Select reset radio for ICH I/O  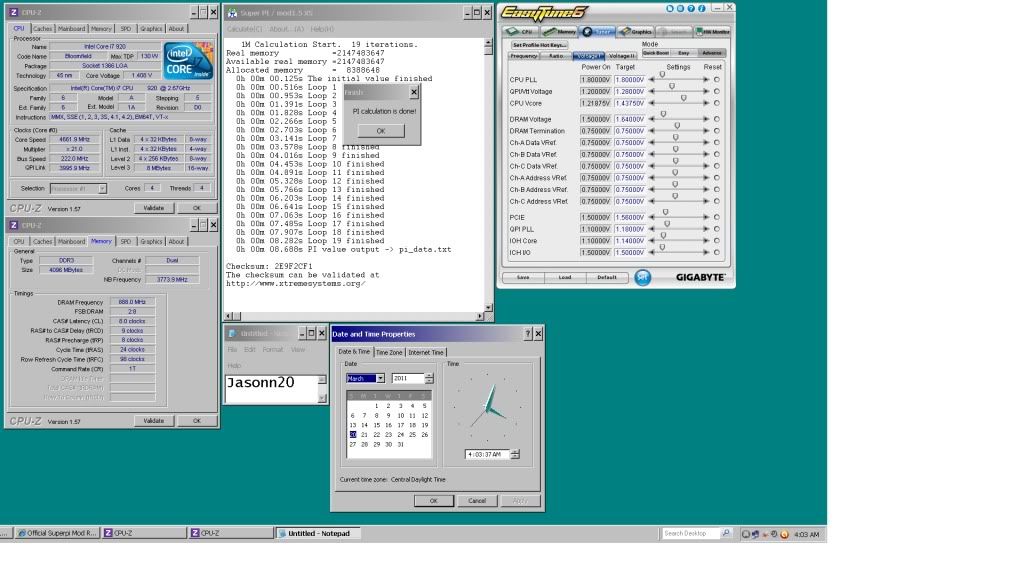click(716, 253)
